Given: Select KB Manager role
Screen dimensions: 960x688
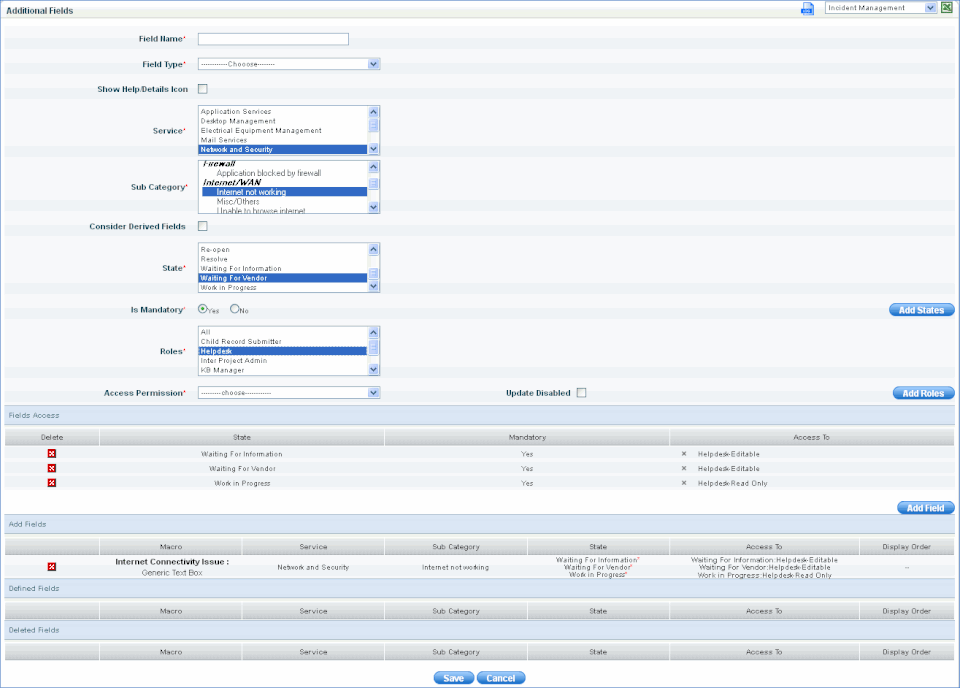Looking at the screenshot, I should point(283,370).
